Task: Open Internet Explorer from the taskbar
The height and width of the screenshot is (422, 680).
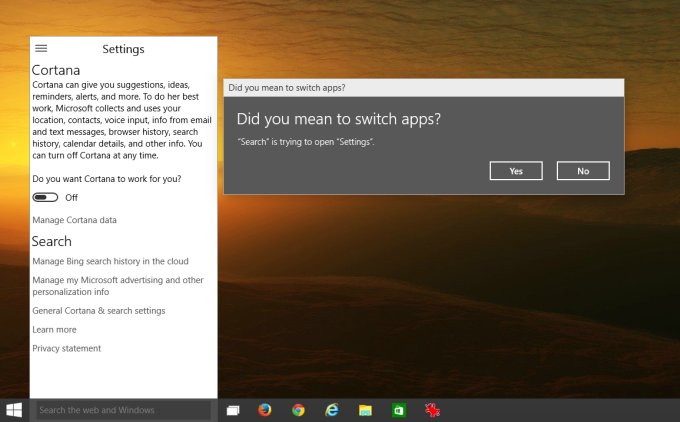Action: [x=332, y=410]
